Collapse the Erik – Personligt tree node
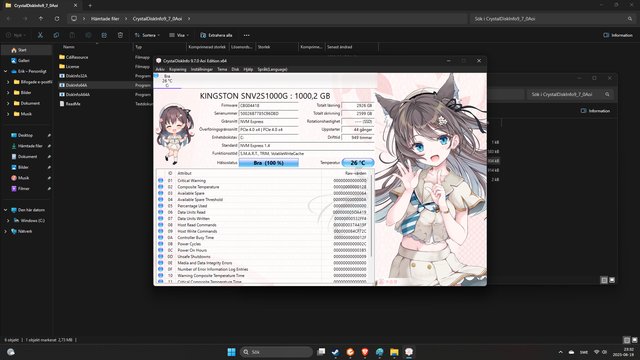The image size is (640, 360). click(x=5, y=71)
